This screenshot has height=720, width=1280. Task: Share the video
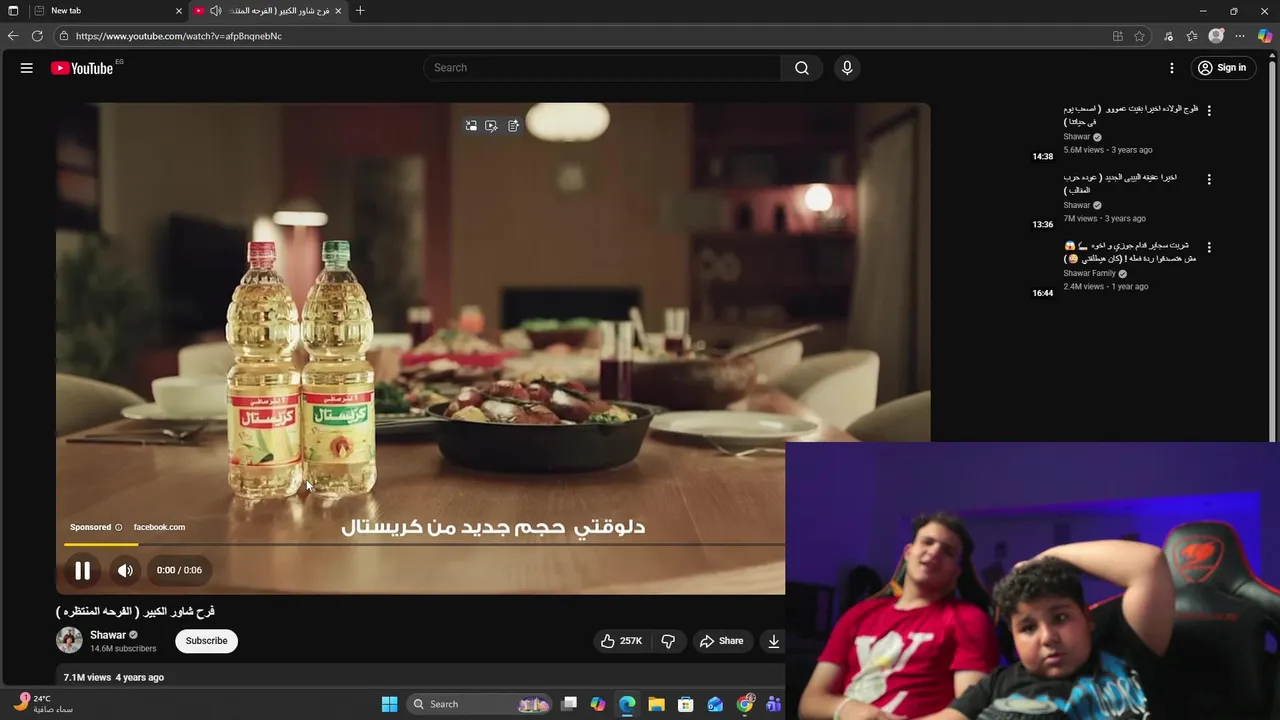point(721,641)
